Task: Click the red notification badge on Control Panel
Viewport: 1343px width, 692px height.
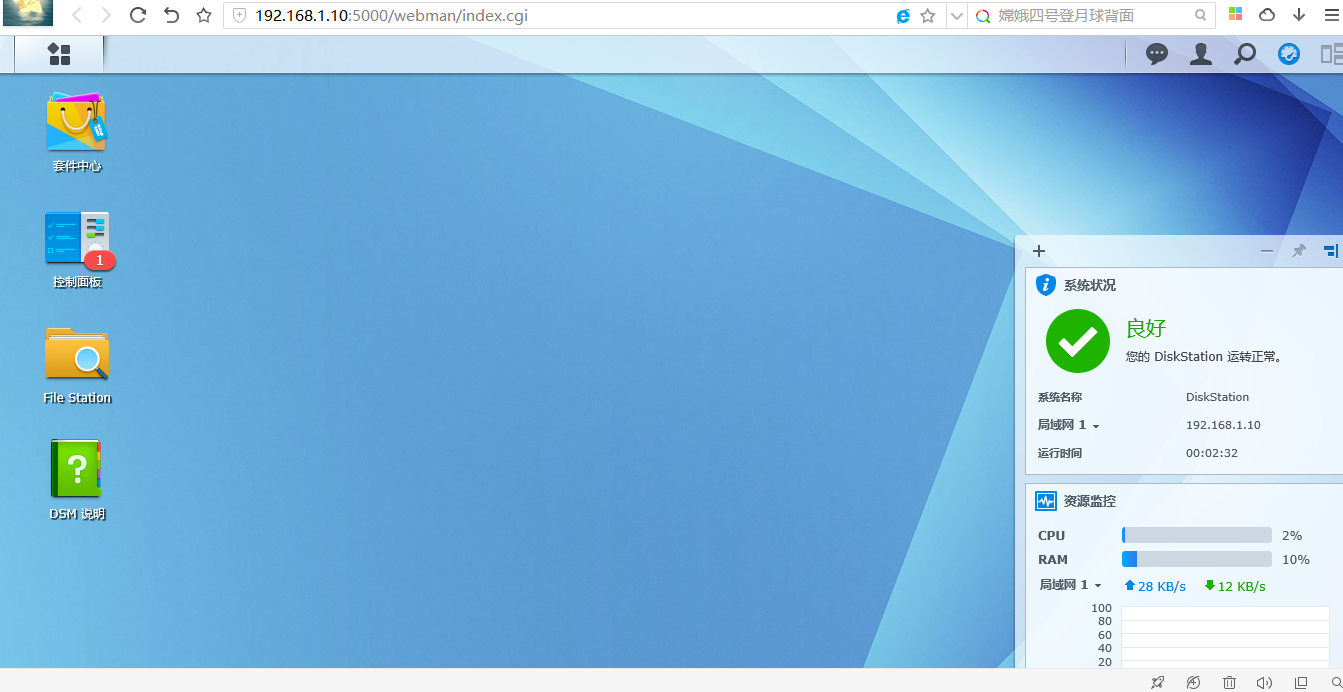Action: 99,260
